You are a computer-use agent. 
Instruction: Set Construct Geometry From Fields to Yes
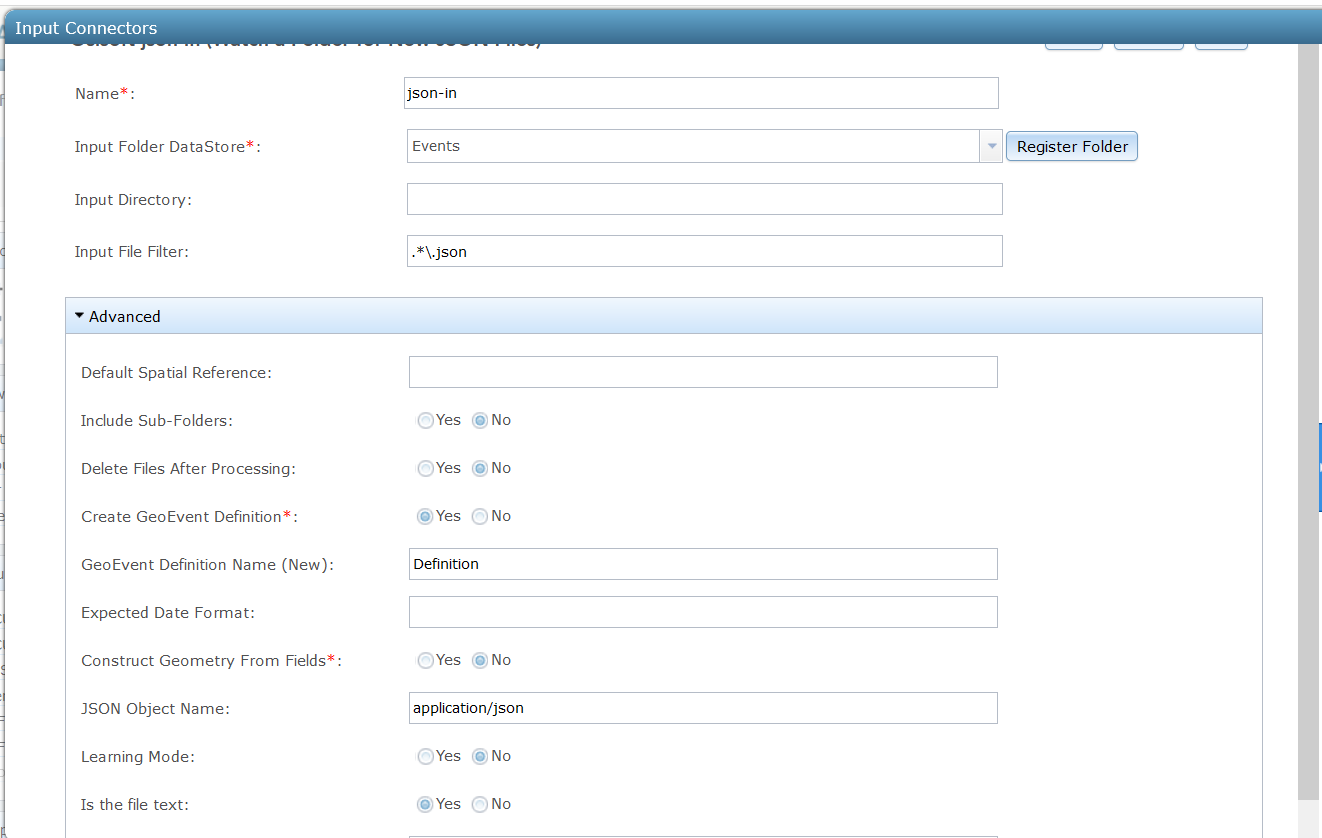click(x=426, y=660)
